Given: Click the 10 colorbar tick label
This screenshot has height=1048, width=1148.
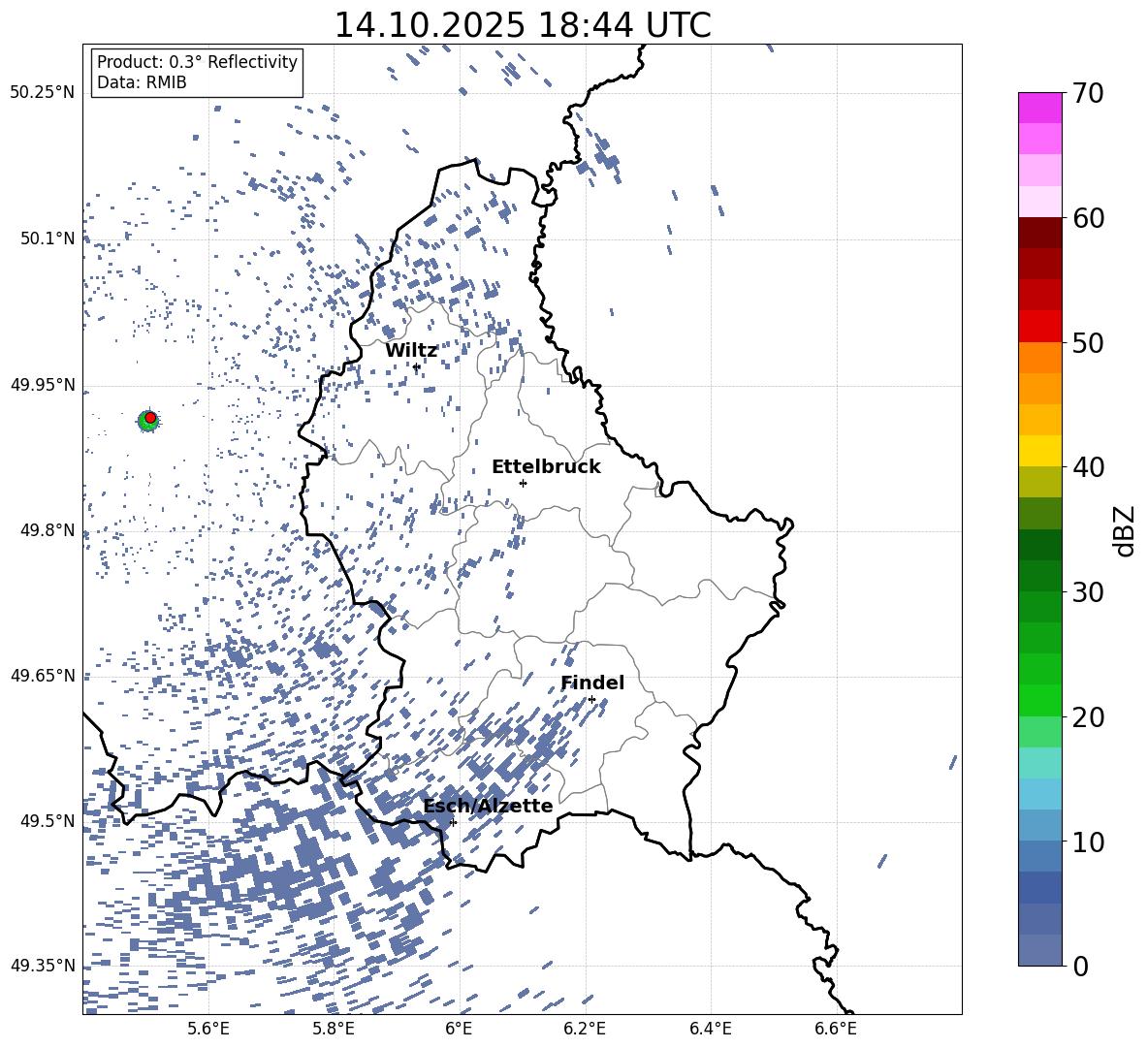Looking at the screenshot, I should click(x=1088, y=842).
